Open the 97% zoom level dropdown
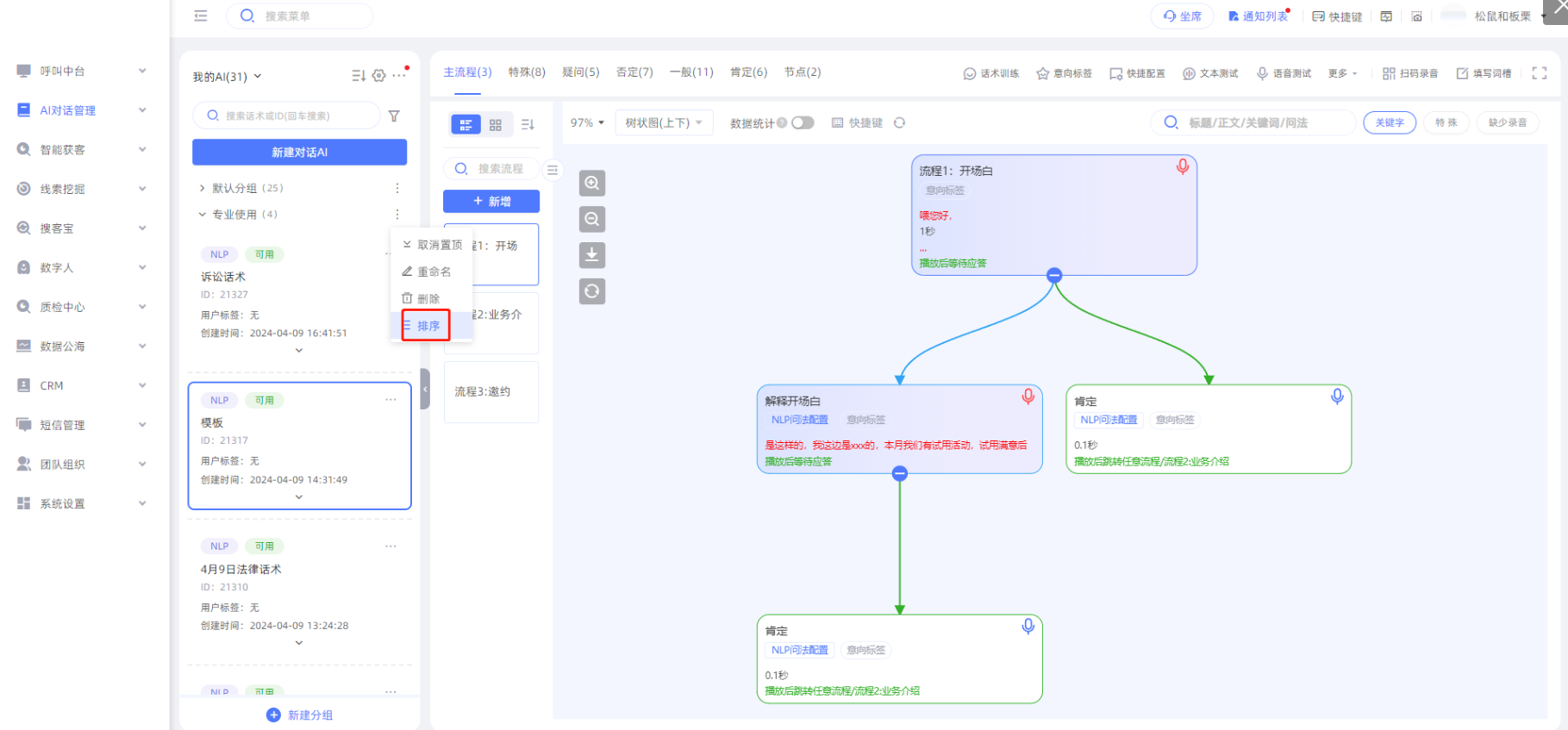The width and height of the screenshot is (1568, 730). pyautogui.click(x=587, y=123)
